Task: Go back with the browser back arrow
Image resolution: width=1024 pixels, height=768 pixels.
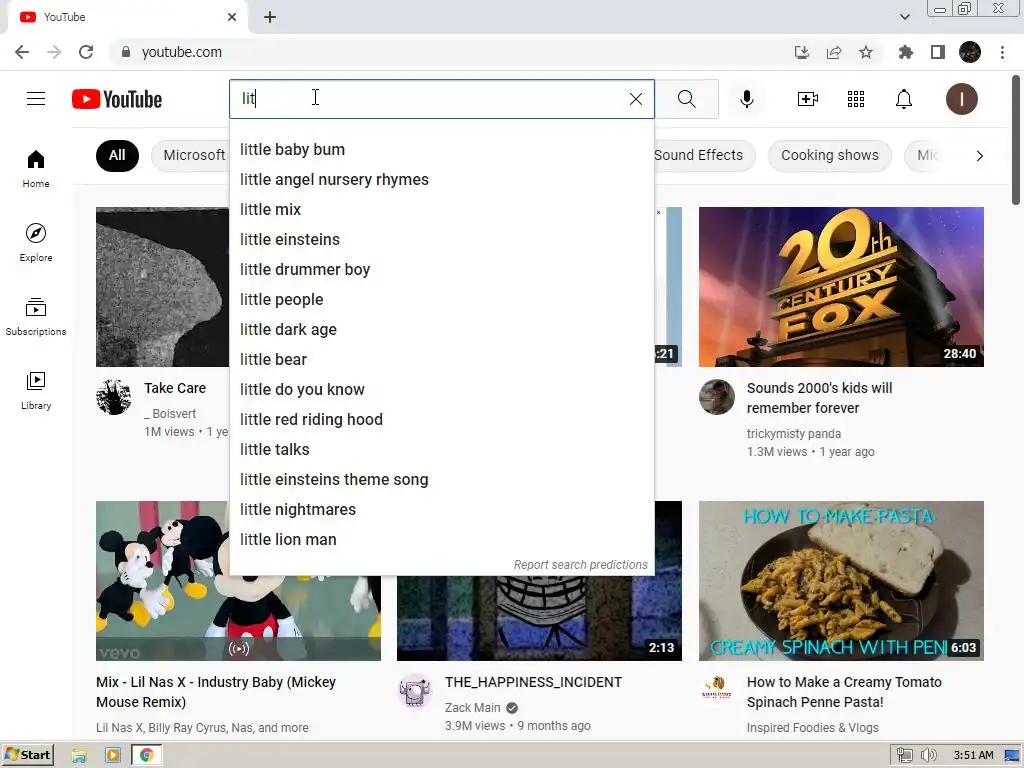Action: coord(22,52)
